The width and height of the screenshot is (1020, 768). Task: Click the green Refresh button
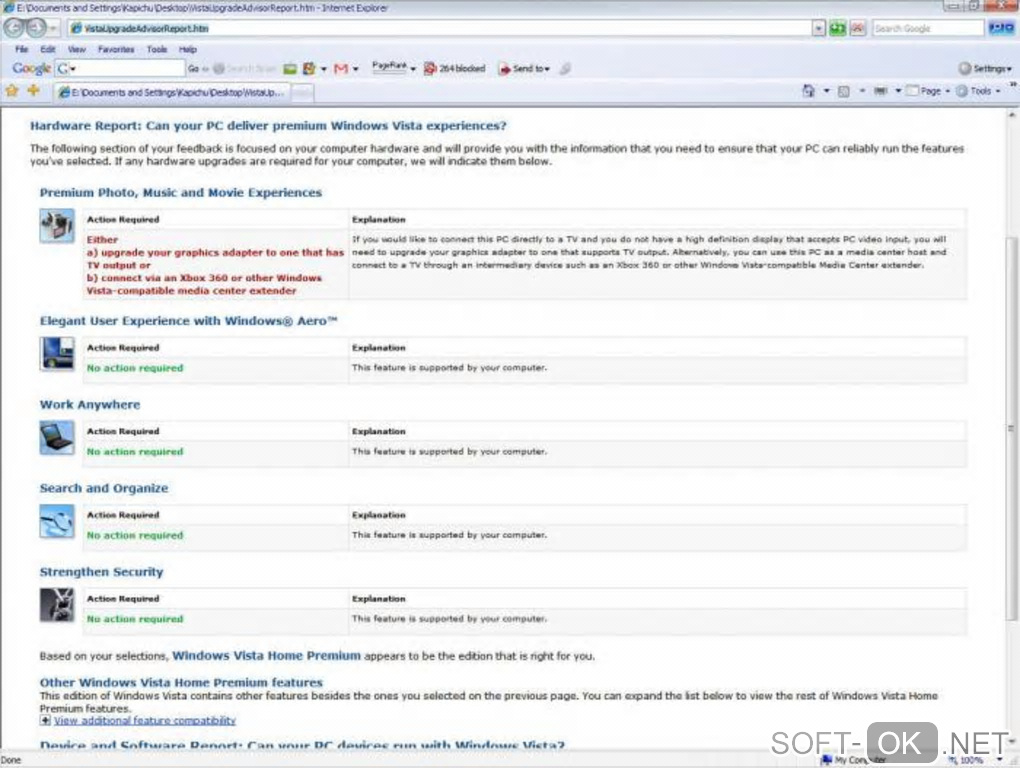point(838,29)
